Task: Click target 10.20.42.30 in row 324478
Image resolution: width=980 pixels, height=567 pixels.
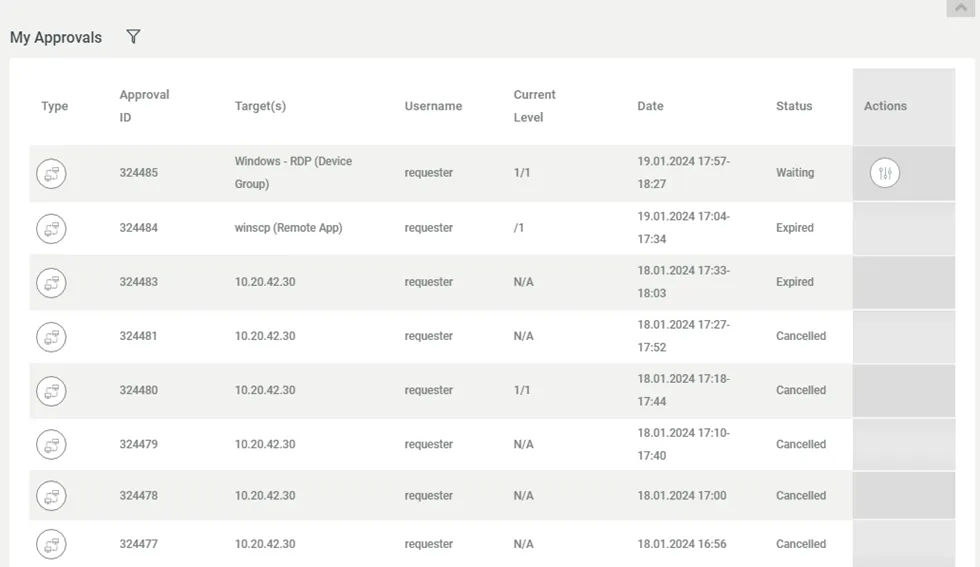Action: point(265,496)
